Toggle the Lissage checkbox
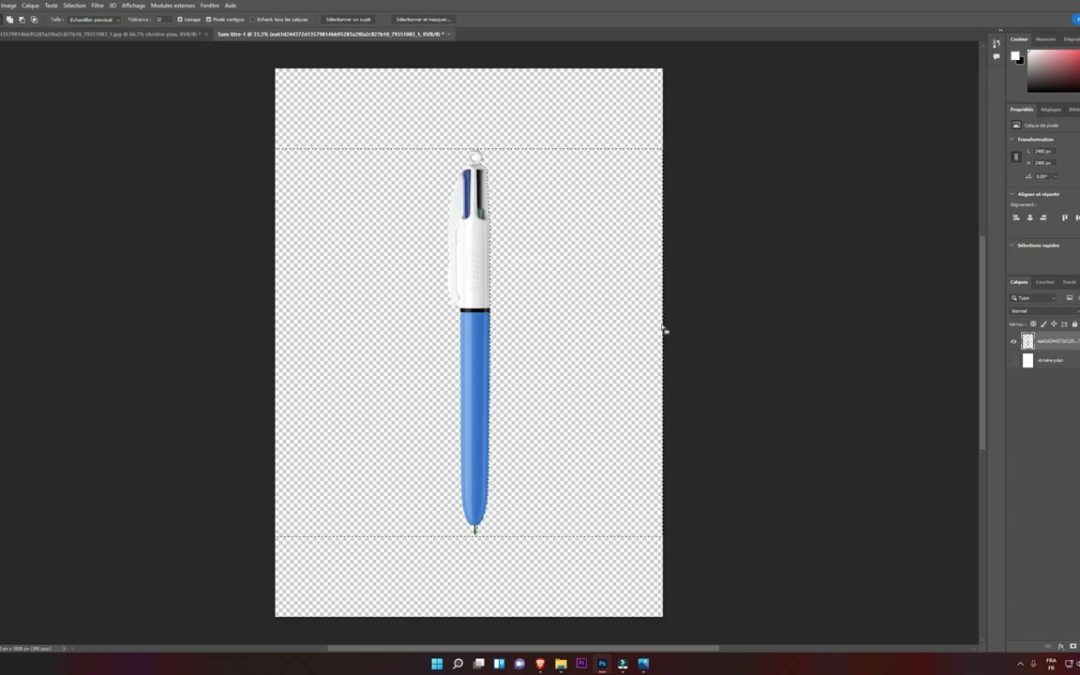Viewport: 1080px width, 675px height. [x=180, y=19]
